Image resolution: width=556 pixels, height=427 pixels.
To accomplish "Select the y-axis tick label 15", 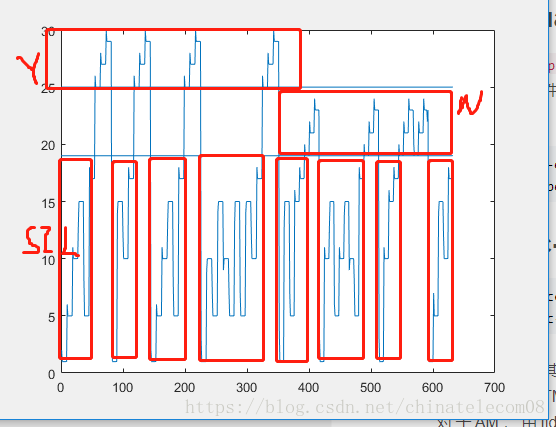I will pos(49,204).
